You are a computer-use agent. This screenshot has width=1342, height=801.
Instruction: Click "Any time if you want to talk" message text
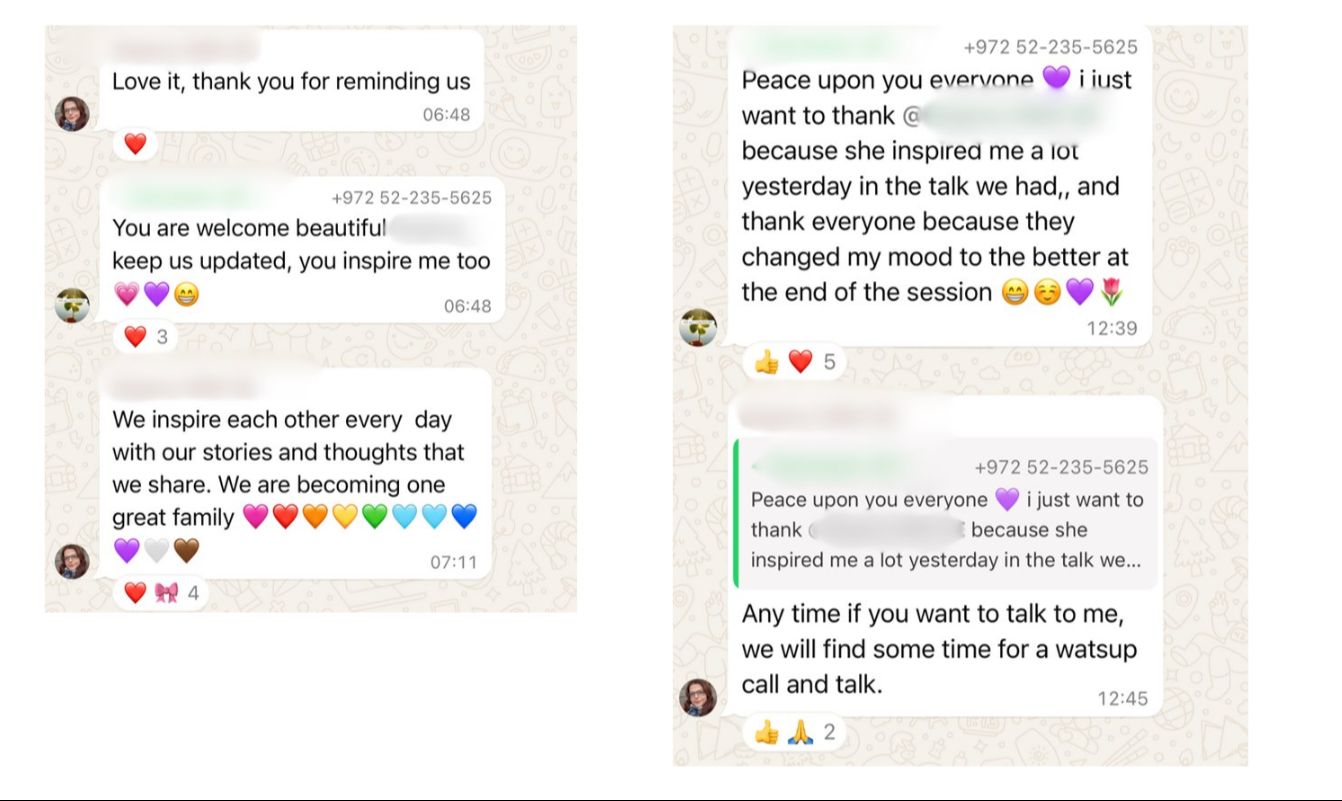[x=938, y=649]
